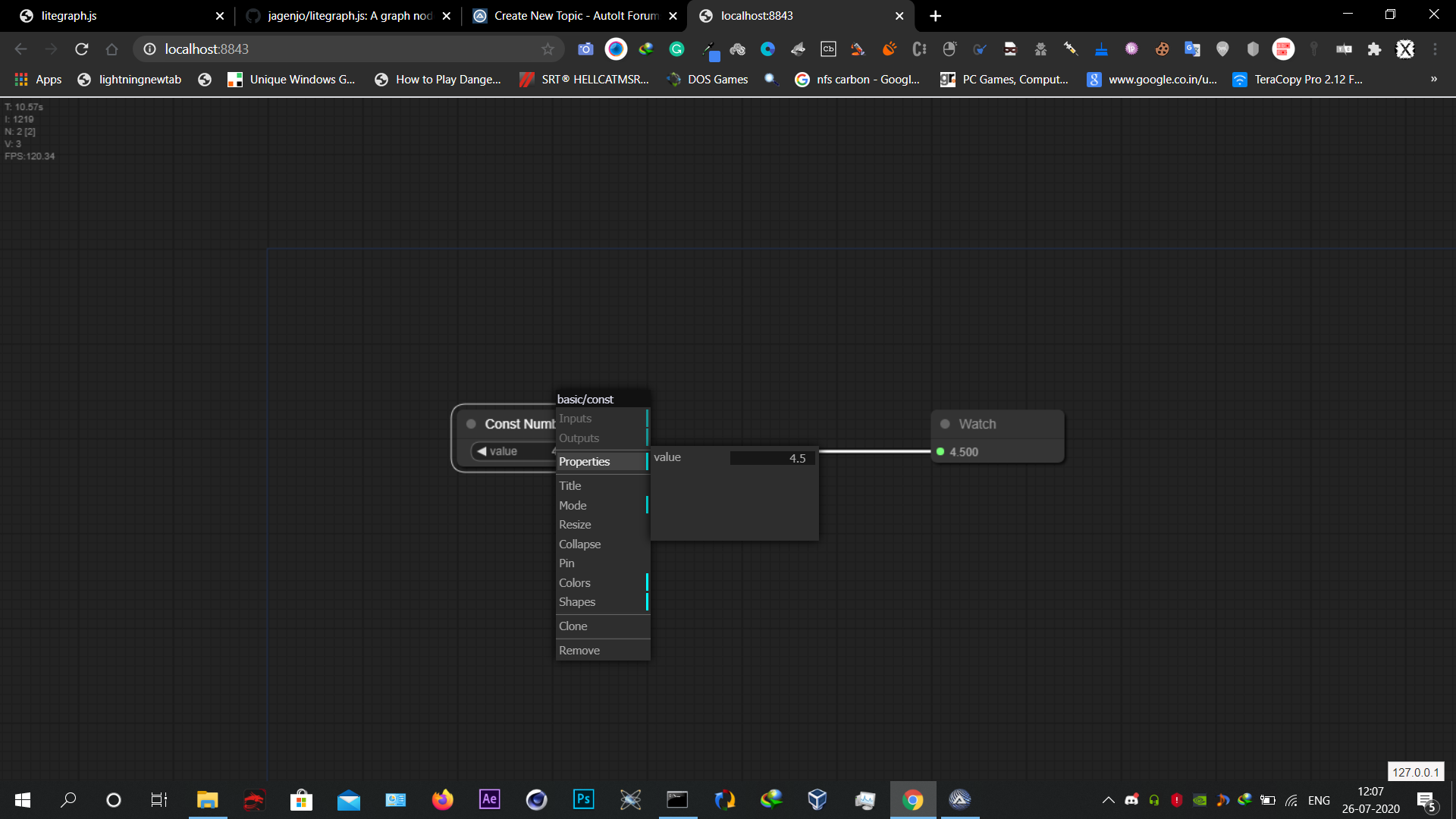Click the Const Number node's collapse dot
The width and height of the screenshot is (1456, 819).
coord(471,424)
